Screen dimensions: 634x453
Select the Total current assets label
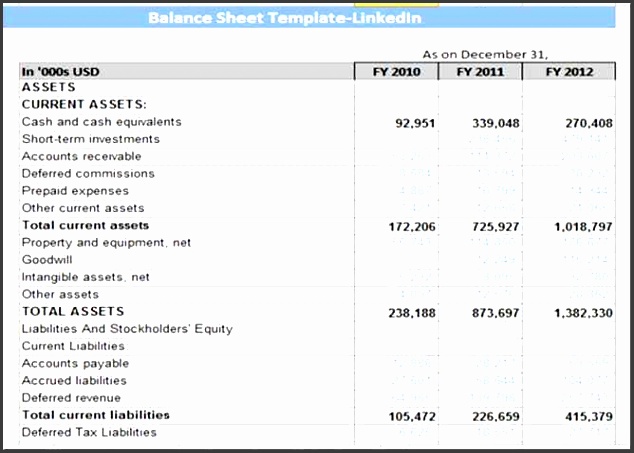pyautogui.click(x=85, y=225)
